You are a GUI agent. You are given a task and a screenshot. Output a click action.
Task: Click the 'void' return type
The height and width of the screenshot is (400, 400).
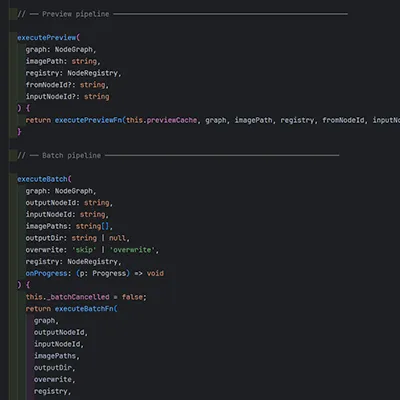point(155,273)
